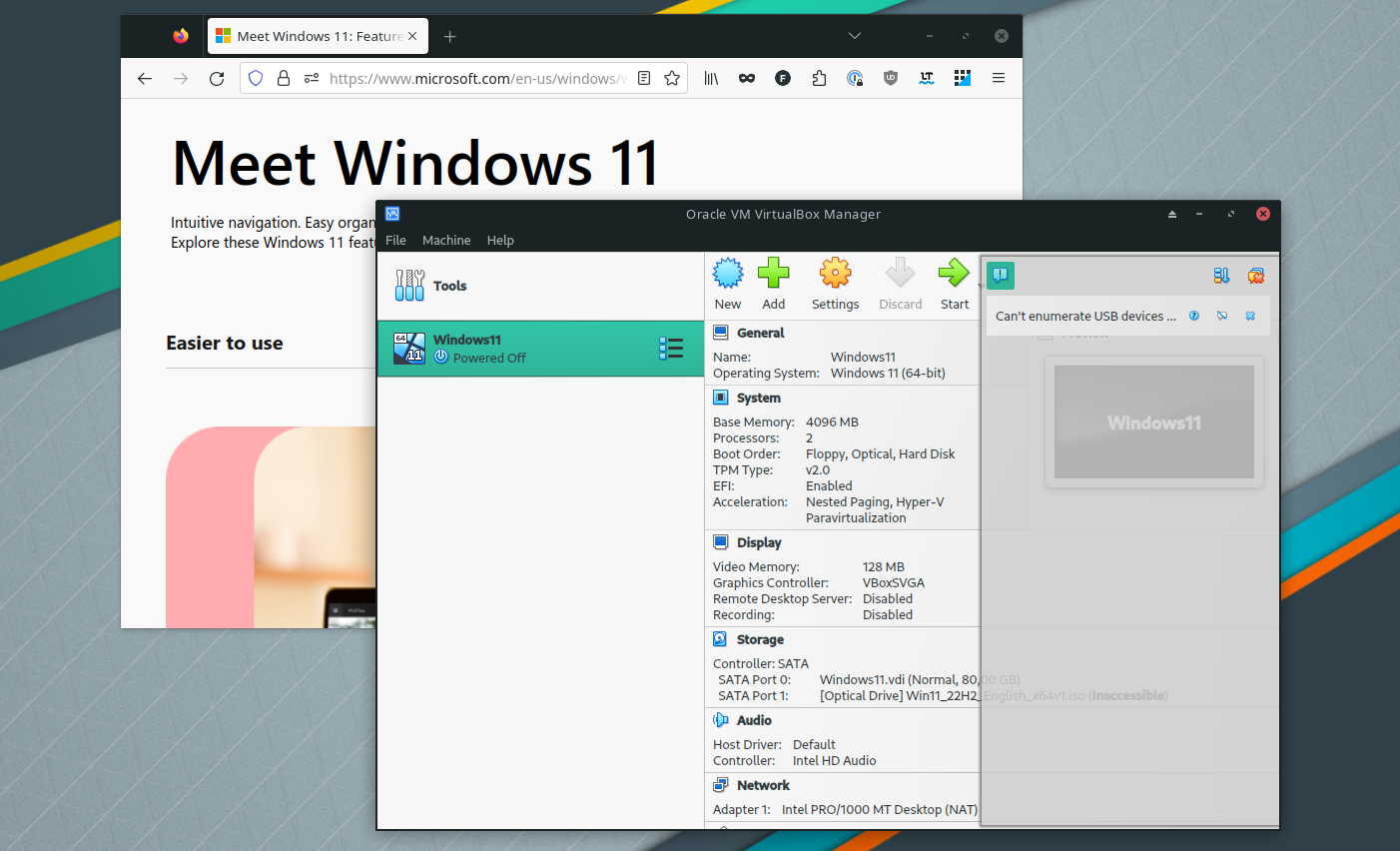Image resolution: width=1400 pixels, height=851 pixels.
Task: Open the Windows11 machine menu list icon
Action: (x=671, y=348)
